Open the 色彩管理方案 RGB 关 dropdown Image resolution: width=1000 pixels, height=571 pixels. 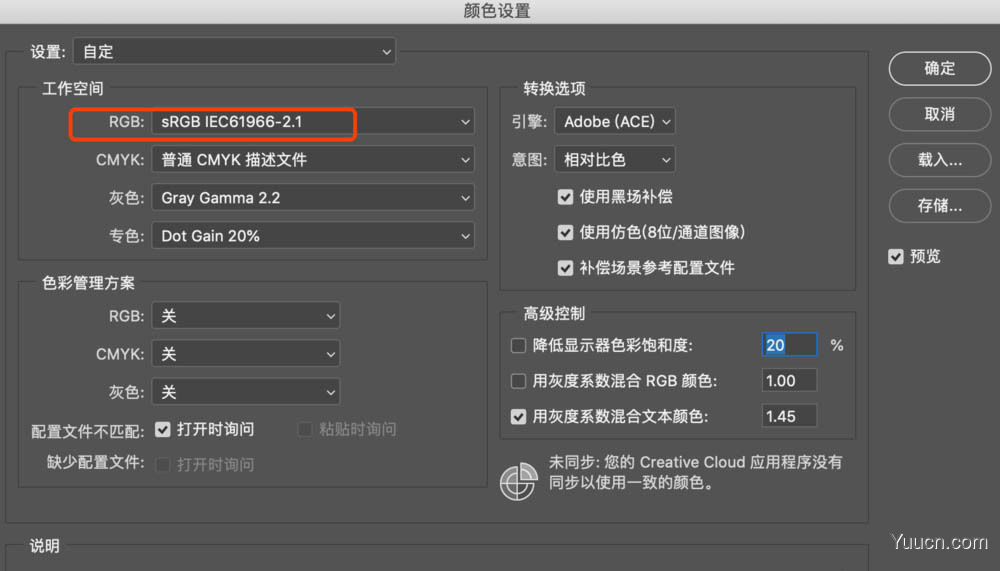[x=246, y=316]
